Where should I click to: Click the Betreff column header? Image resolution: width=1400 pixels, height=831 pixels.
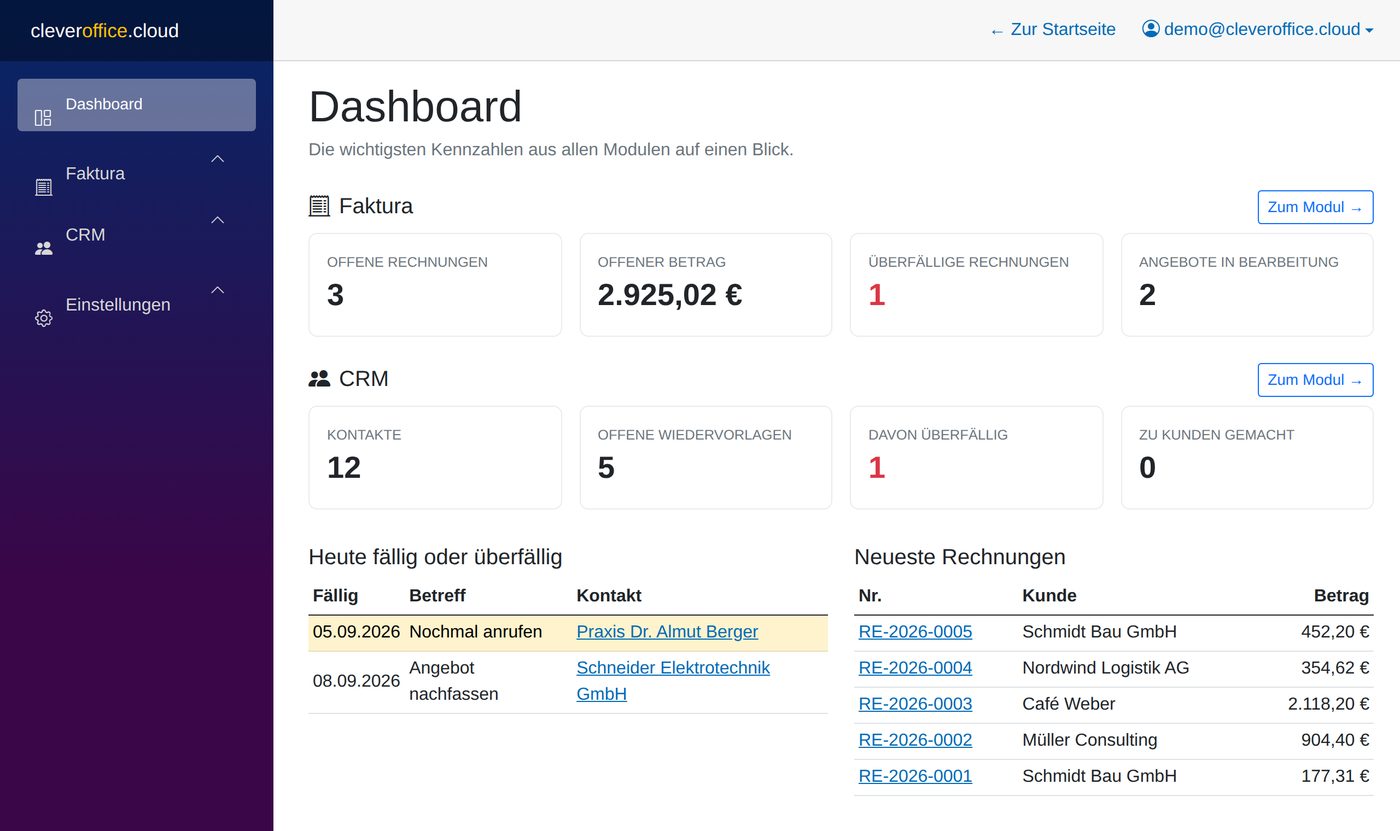pyautogui.click(x=437, y=596)
